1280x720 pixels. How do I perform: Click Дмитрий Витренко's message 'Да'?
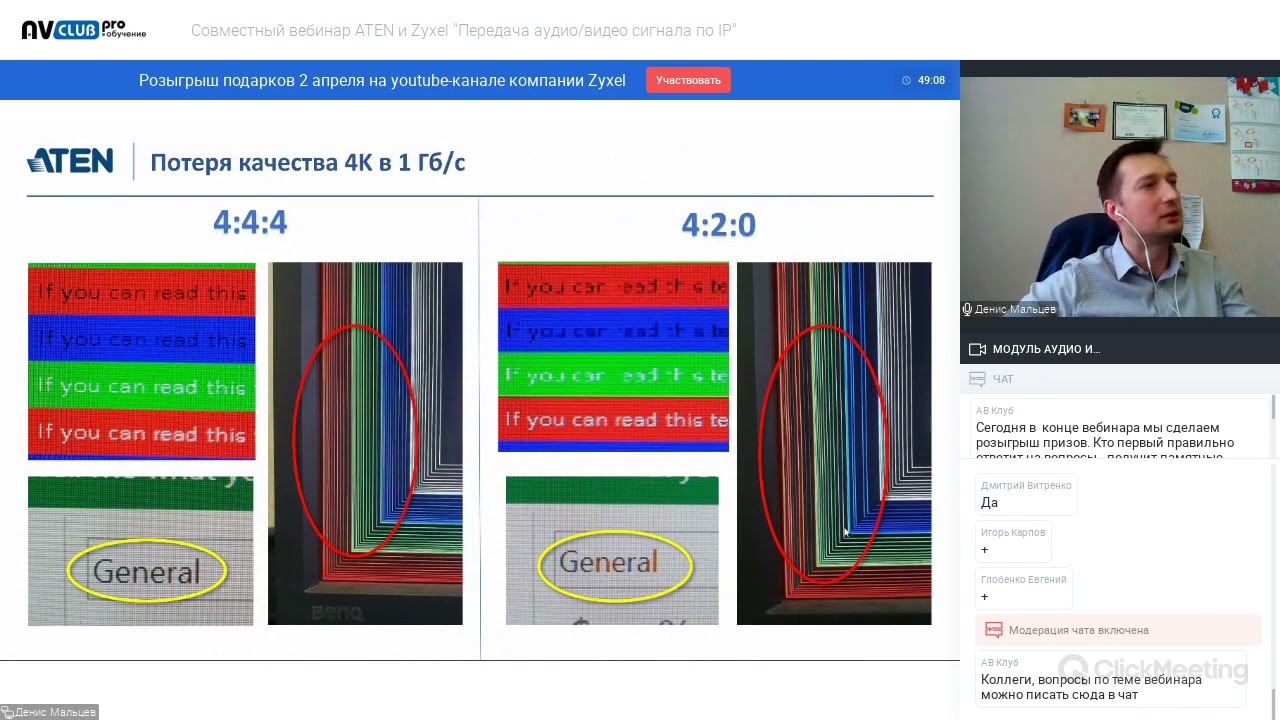(x=1026, y=495)
